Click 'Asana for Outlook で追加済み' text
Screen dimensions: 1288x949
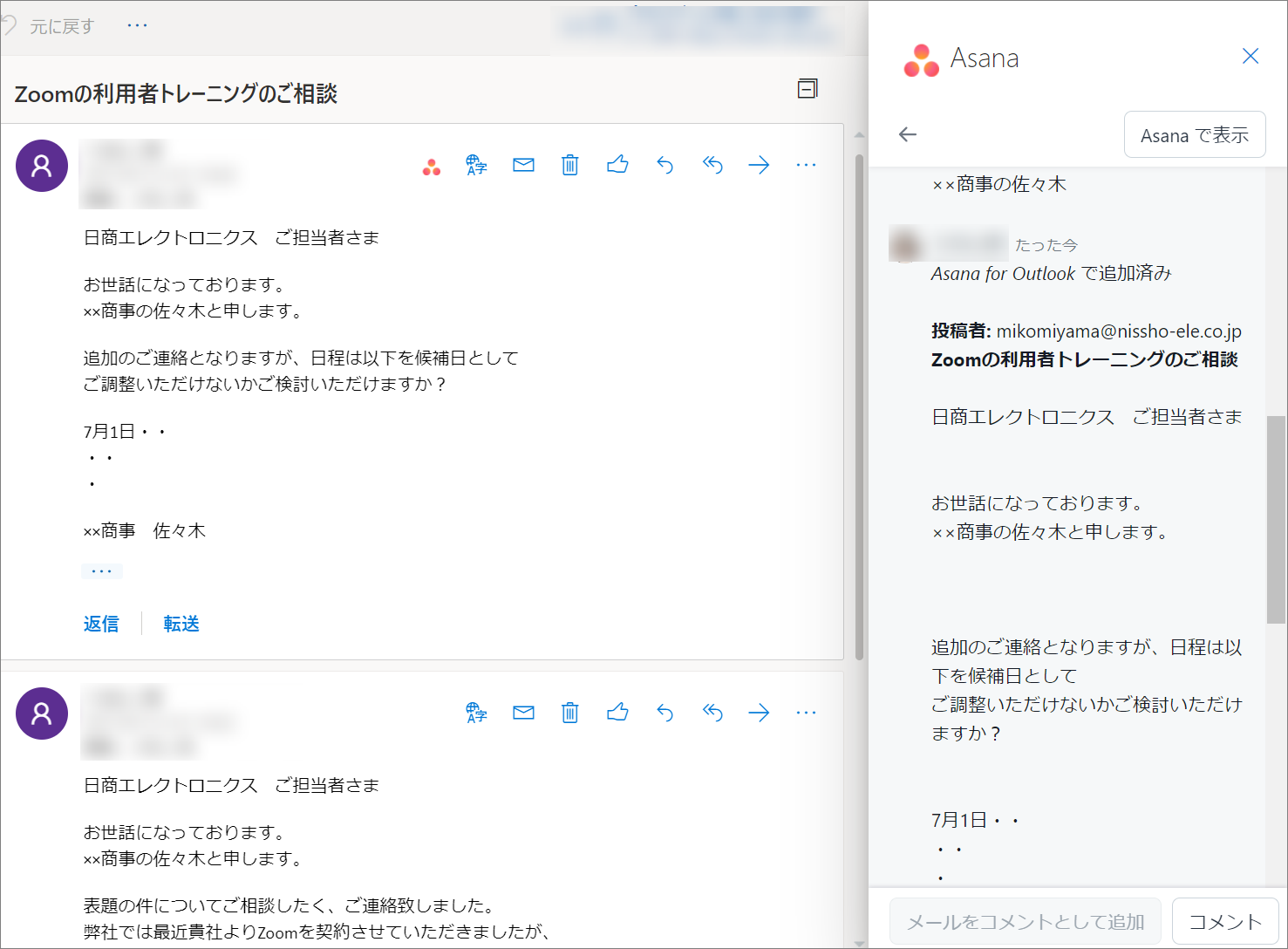1051,273
